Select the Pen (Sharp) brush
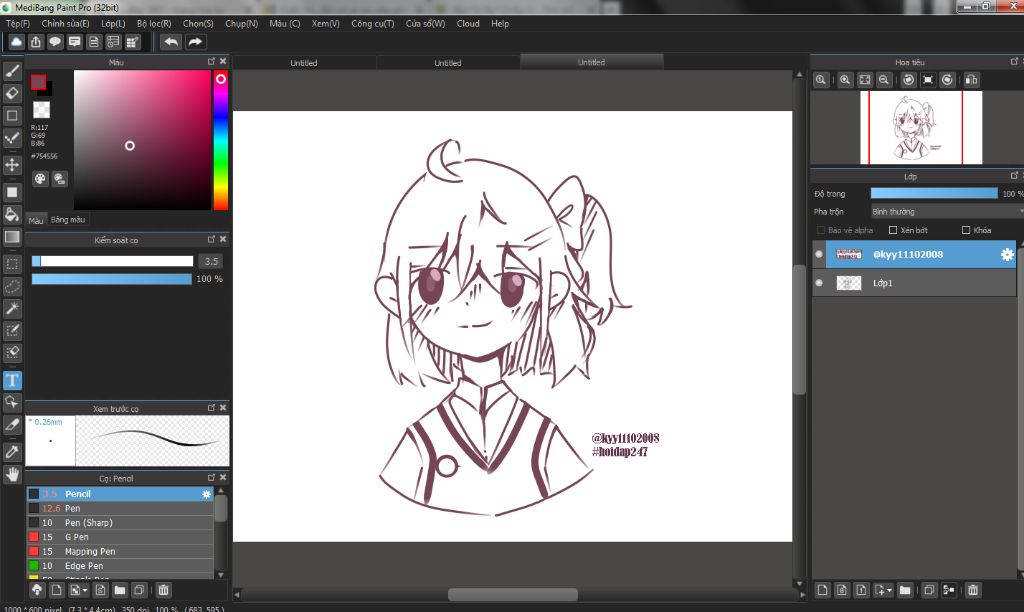The image size is (1024, 612). 120,523
